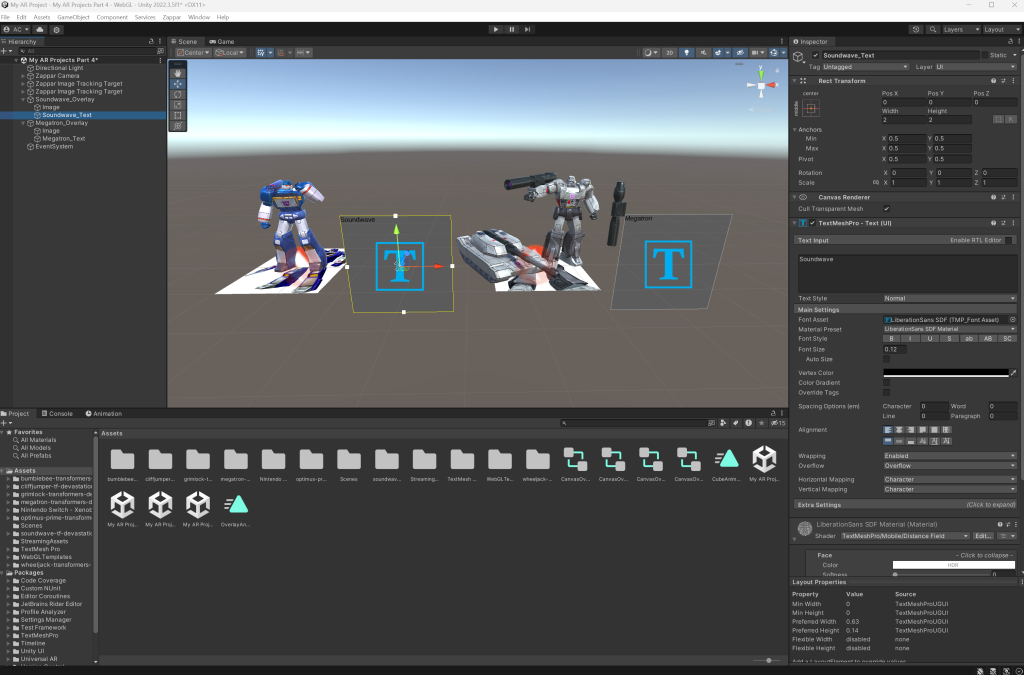The width and height of the screenshot is (1024, 675).
Task: Click the Vertex Color swatch
Action: (945, 373)
